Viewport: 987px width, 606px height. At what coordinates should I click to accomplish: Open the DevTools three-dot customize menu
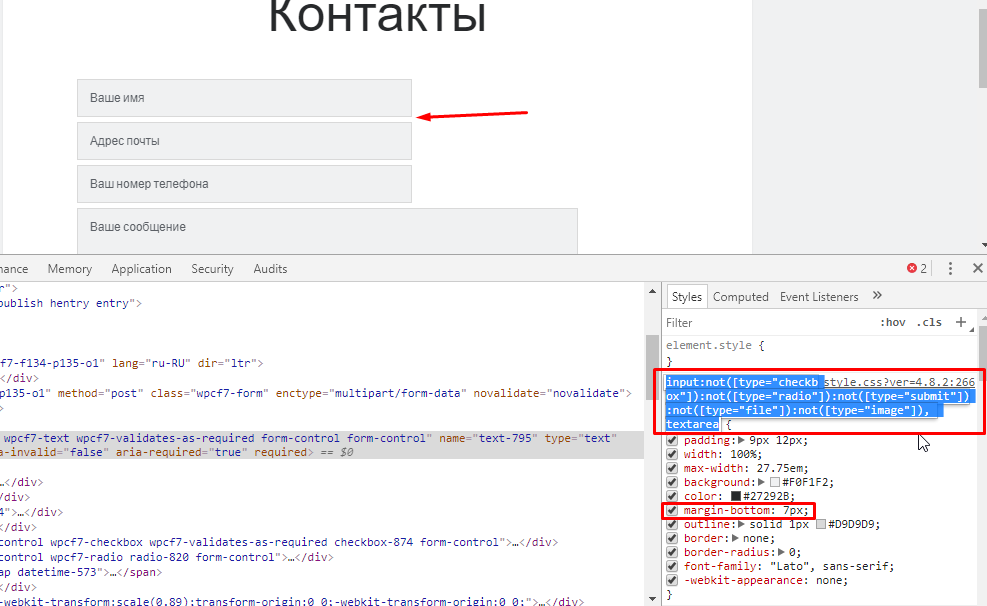tap(950, 269)
